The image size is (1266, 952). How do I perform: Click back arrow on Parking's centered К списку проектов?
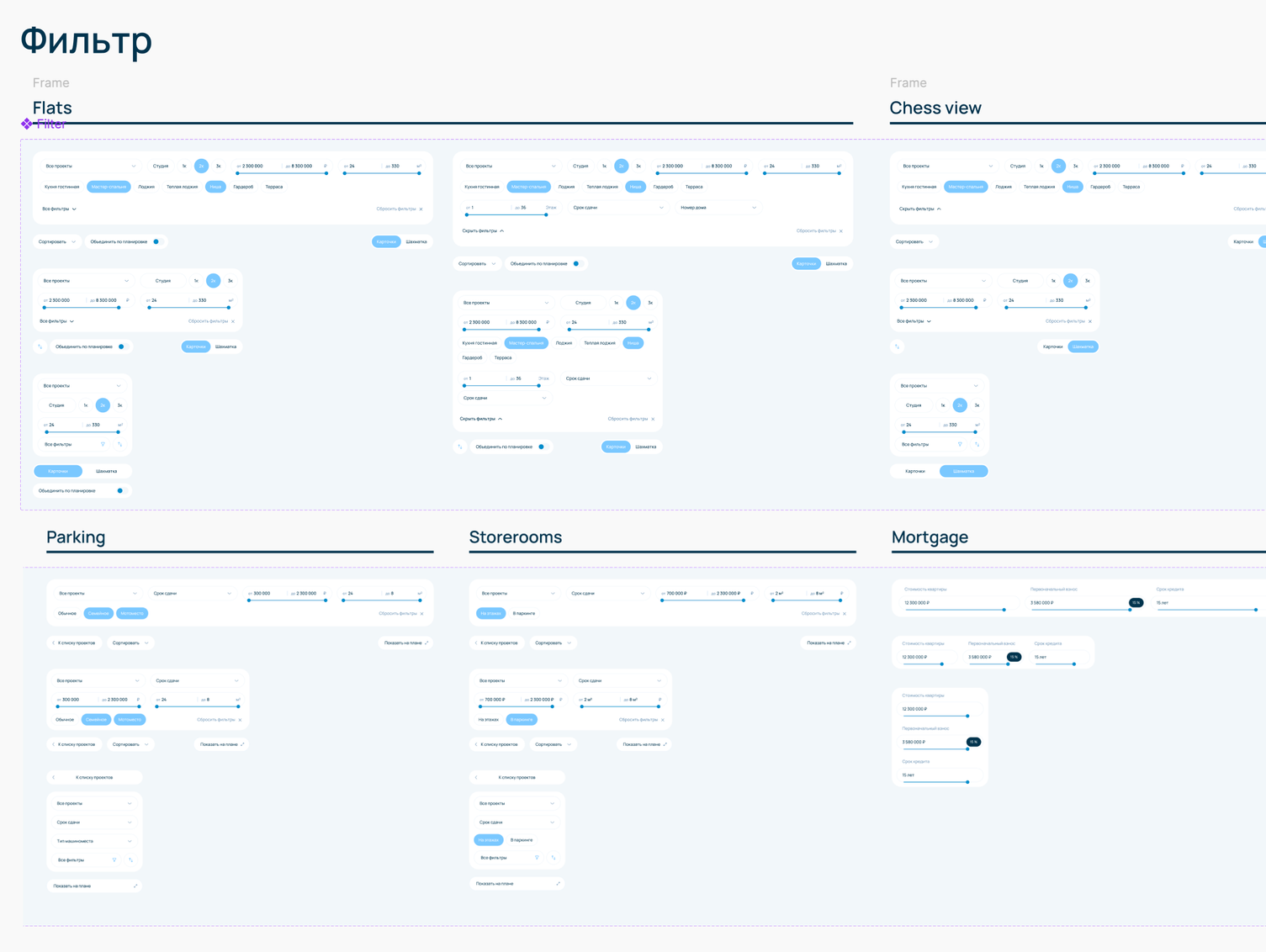coord(54,777)
